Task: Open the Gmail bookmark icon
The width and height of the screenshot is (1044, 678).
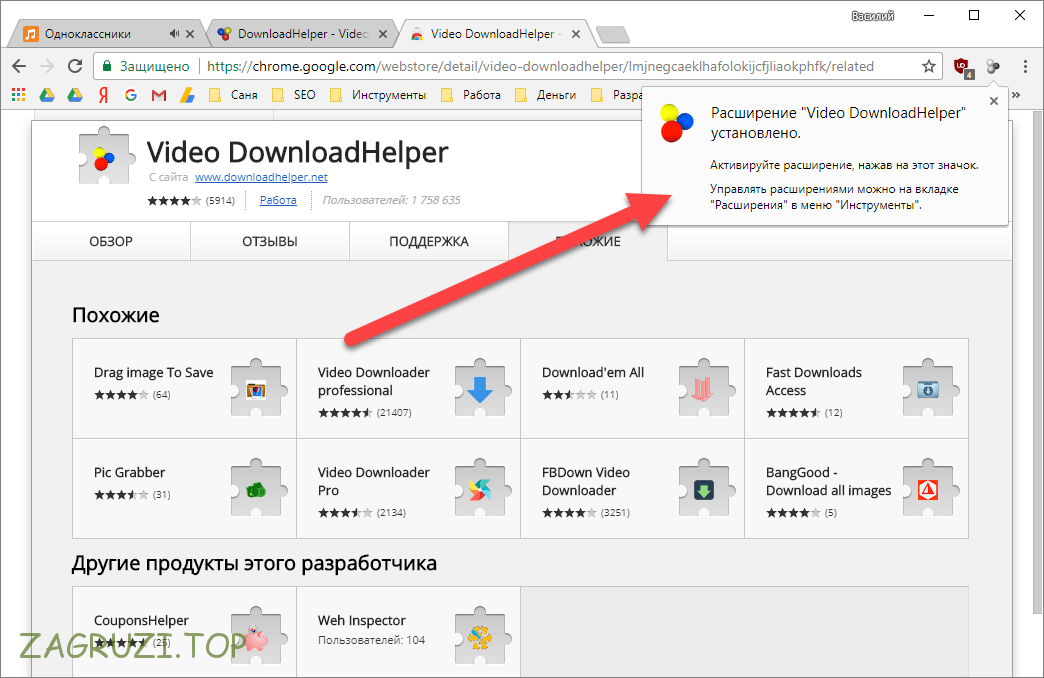Action: (158, 95)
